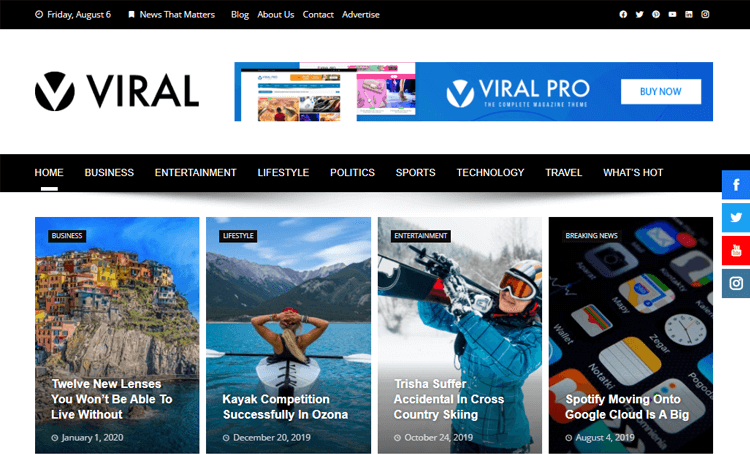Open the Twitter icon in the top bar
The width and height of the screenshot is (750, 454).
[x=640, y=14]
